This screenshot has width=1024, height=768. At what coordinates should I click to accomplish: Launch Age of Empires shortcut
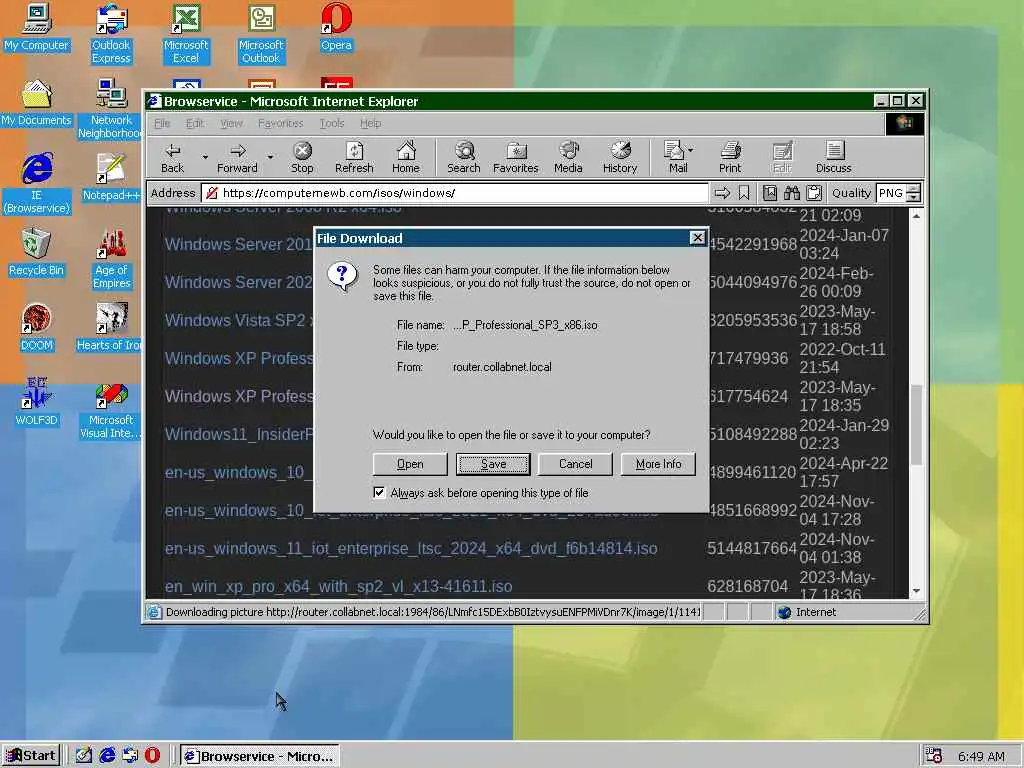pyautogui.click(x=111, y=259)
